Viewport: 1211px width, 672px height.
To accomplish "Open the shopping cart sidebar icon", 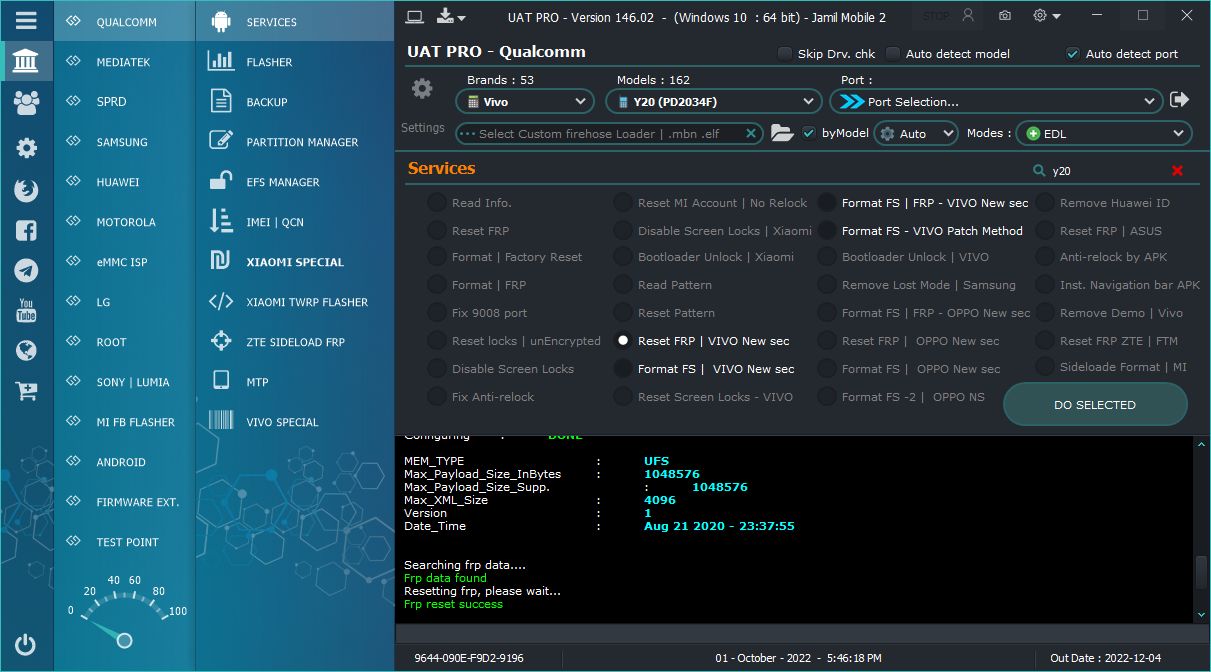I will [x=27, y=391].
